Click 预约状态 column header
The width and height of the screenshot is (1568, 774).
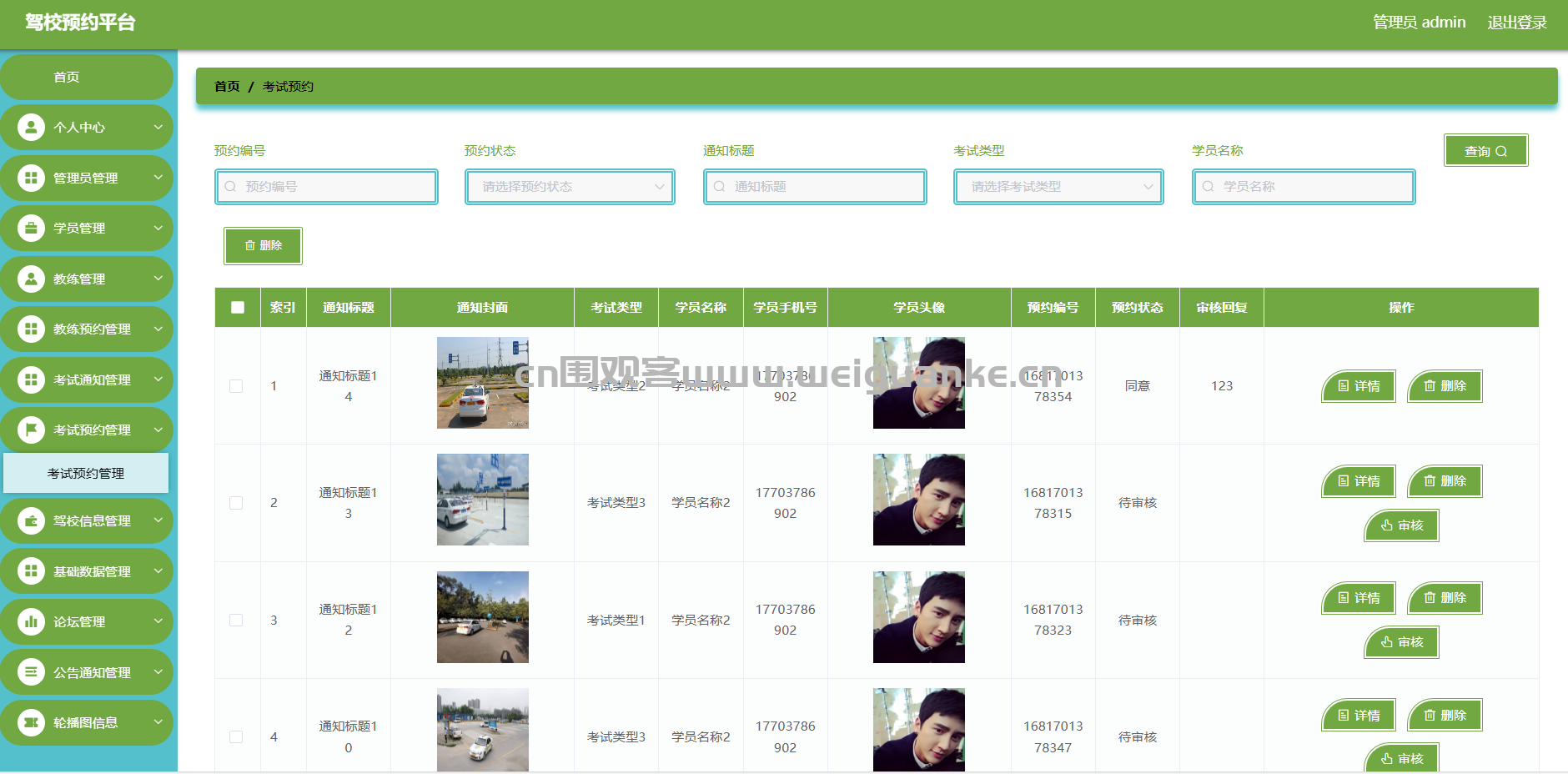[x=1138, y=308]
